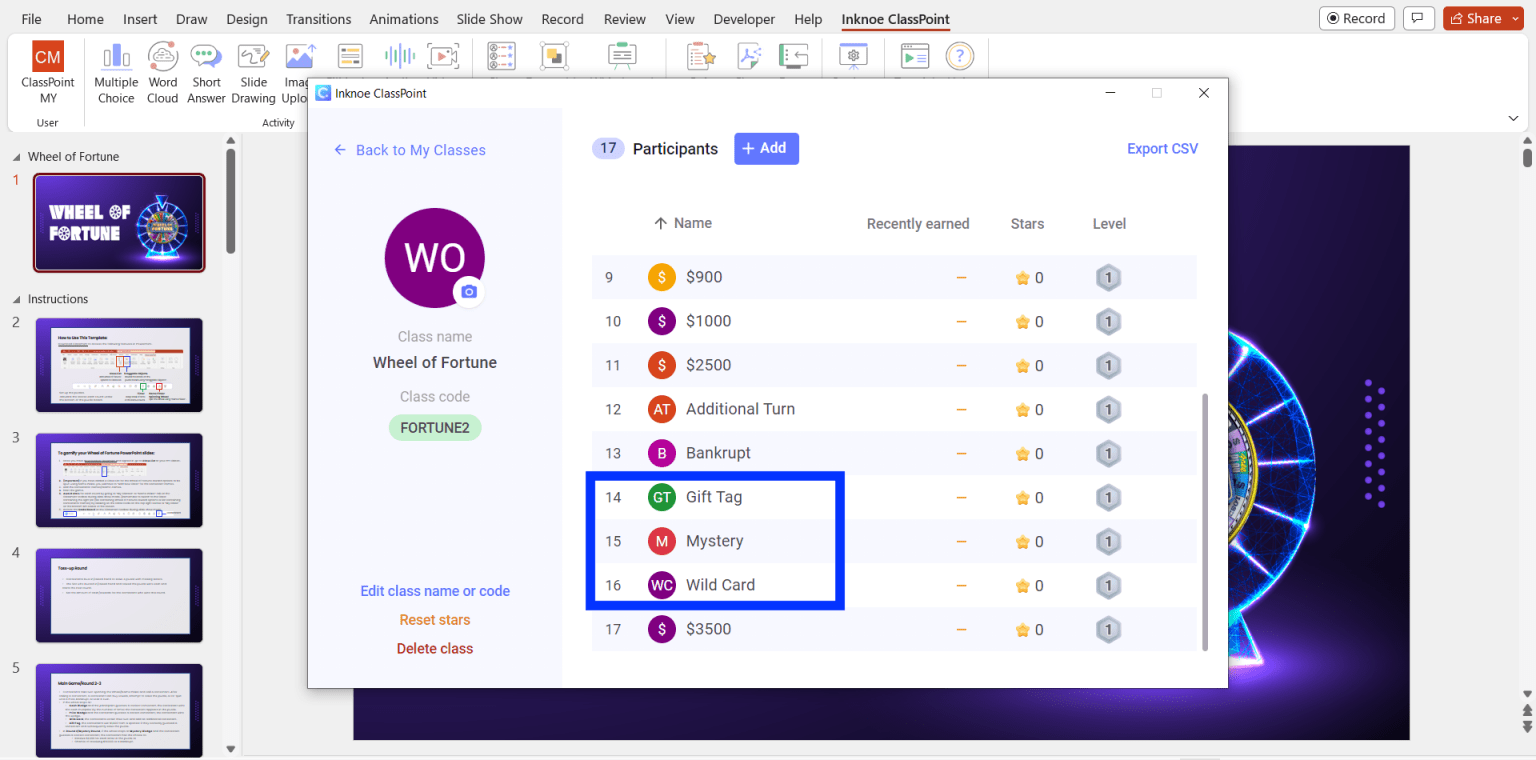This screenshot has width=1536, height=760.
Task: Expand the Share button dropdown arrow
Action: (1515, 18)
